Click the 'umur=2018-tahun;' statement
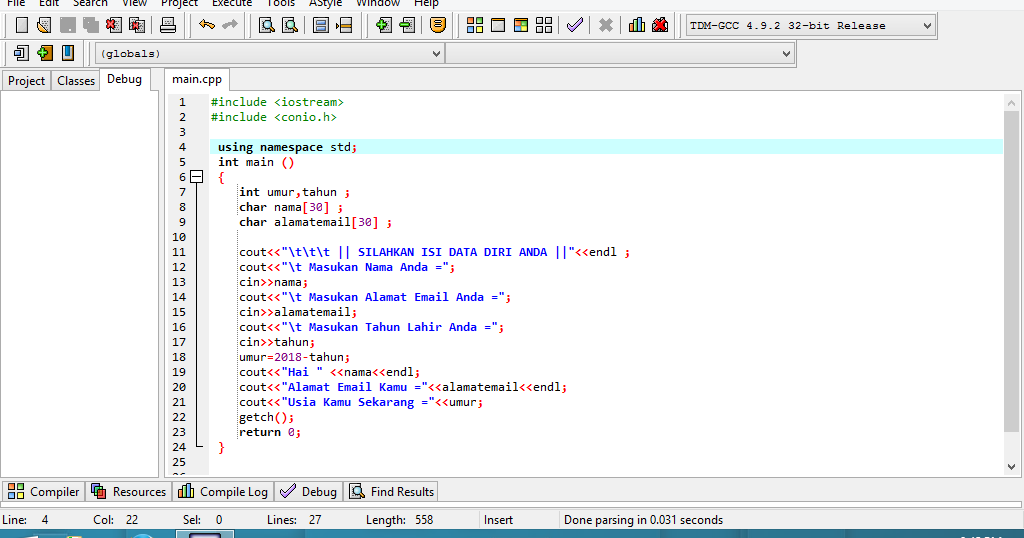The width and height of the screenshot is (1024, 538). pyautogui.click(x=295, y=357)
